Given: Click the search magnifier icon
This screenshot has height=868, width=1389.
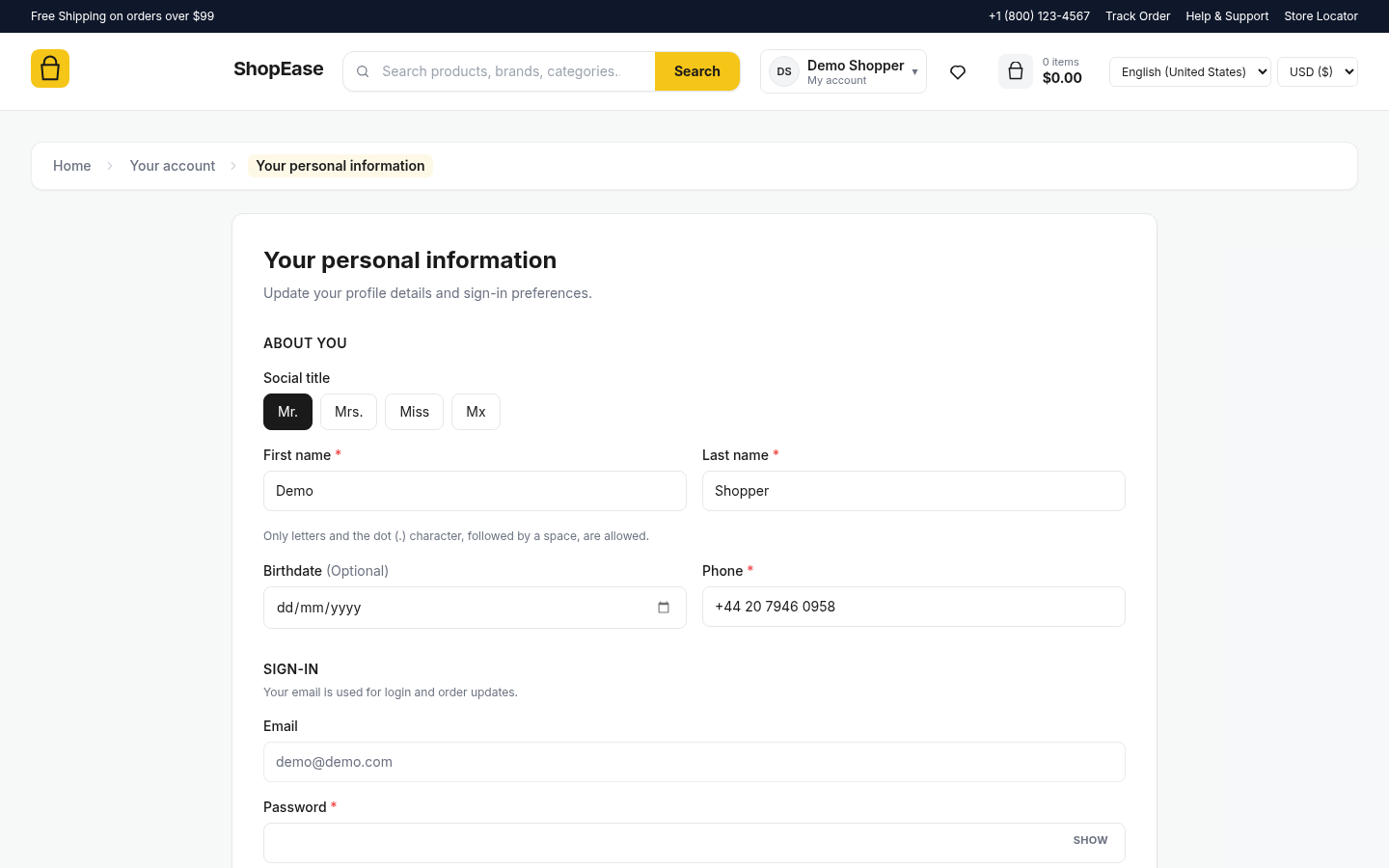Looking at the screenshot, I should 363,71.
